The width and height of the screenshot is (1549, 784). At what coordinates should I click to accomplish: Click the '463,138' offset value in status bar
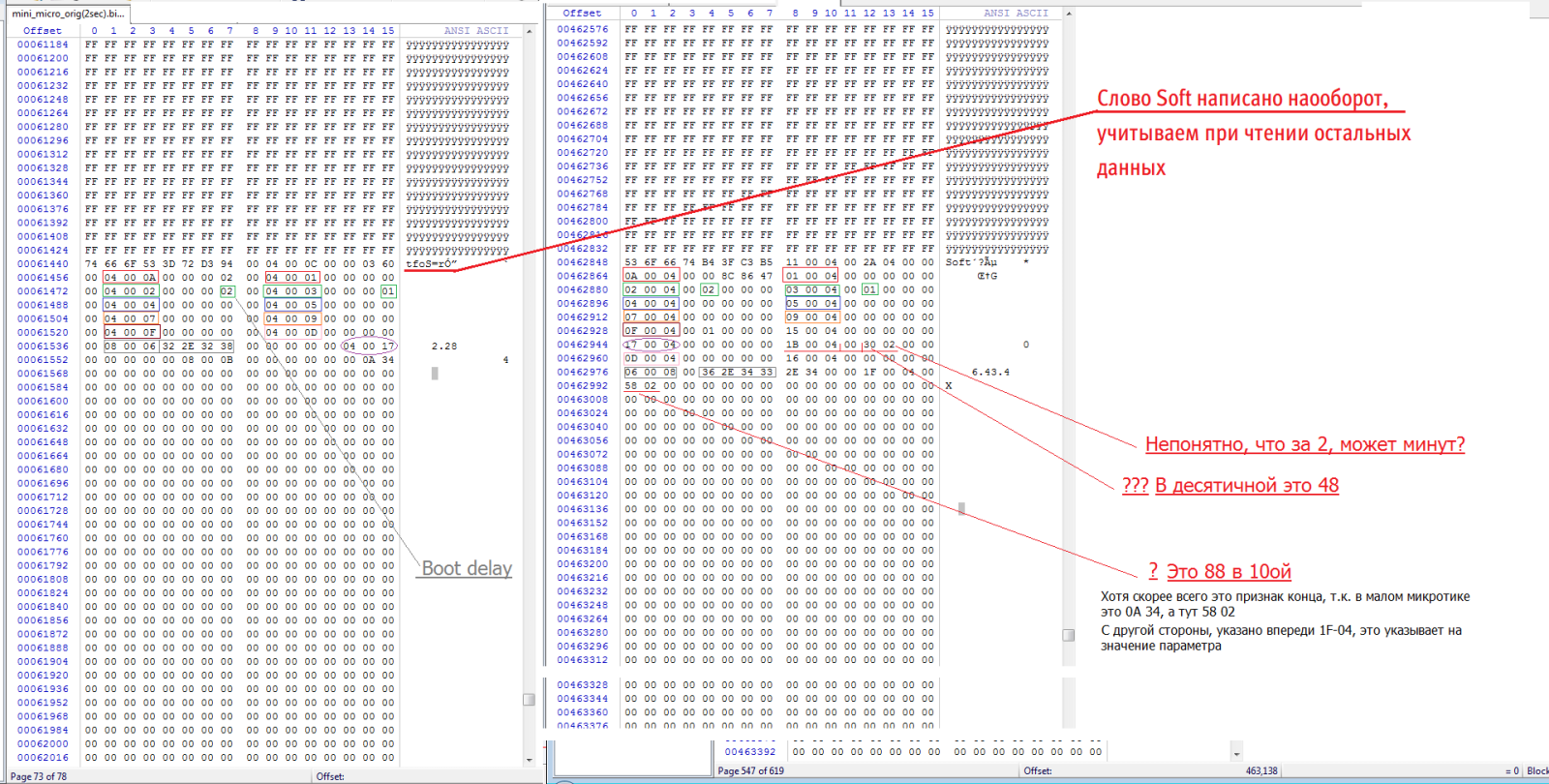pos(1261,771)
